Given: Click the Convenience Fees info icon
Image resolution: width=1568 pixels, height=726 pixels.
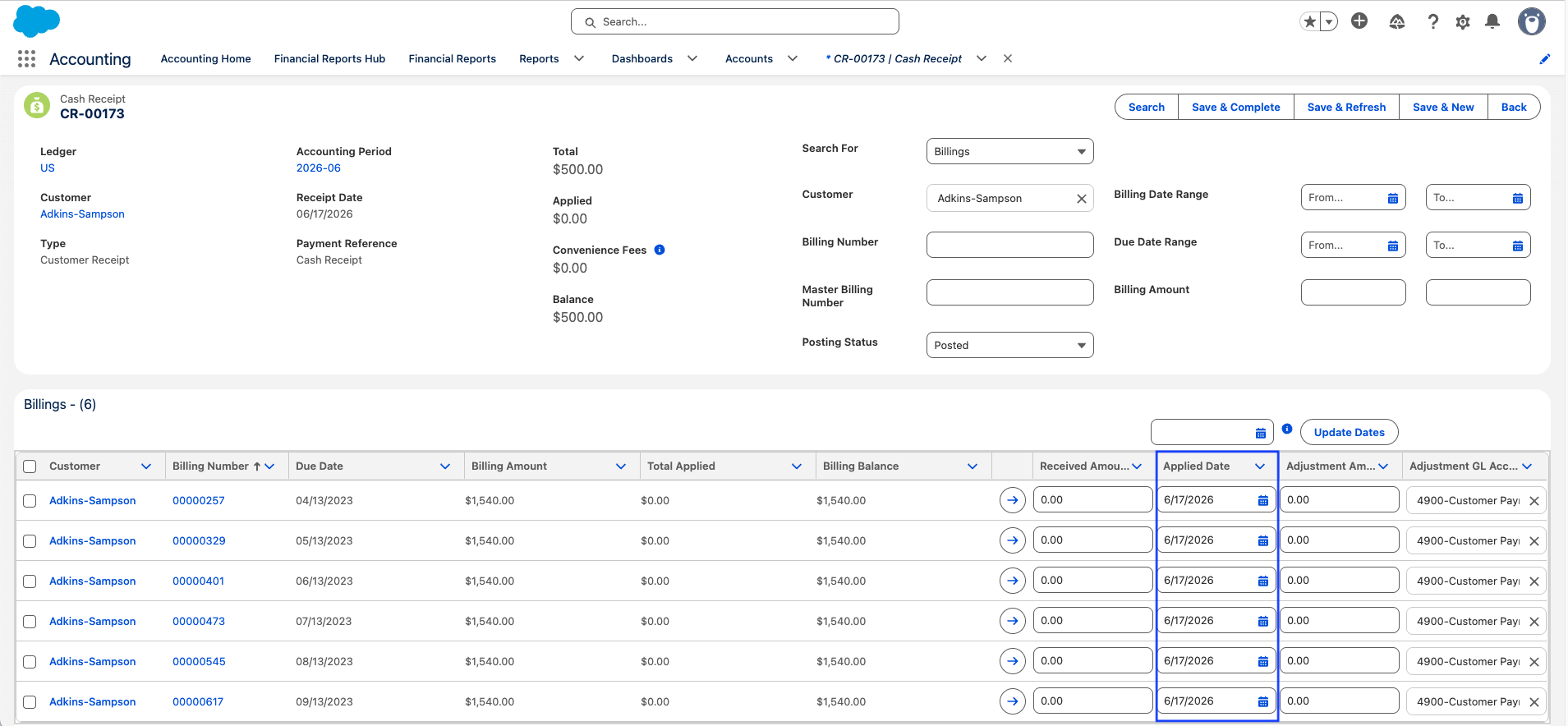Looking at the screenshot, I should [660, 250].
